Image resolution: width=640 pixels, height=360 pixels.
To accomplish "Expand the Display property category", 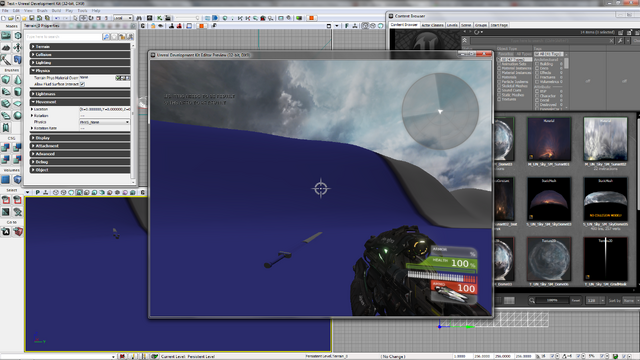I will click(80, 138).
